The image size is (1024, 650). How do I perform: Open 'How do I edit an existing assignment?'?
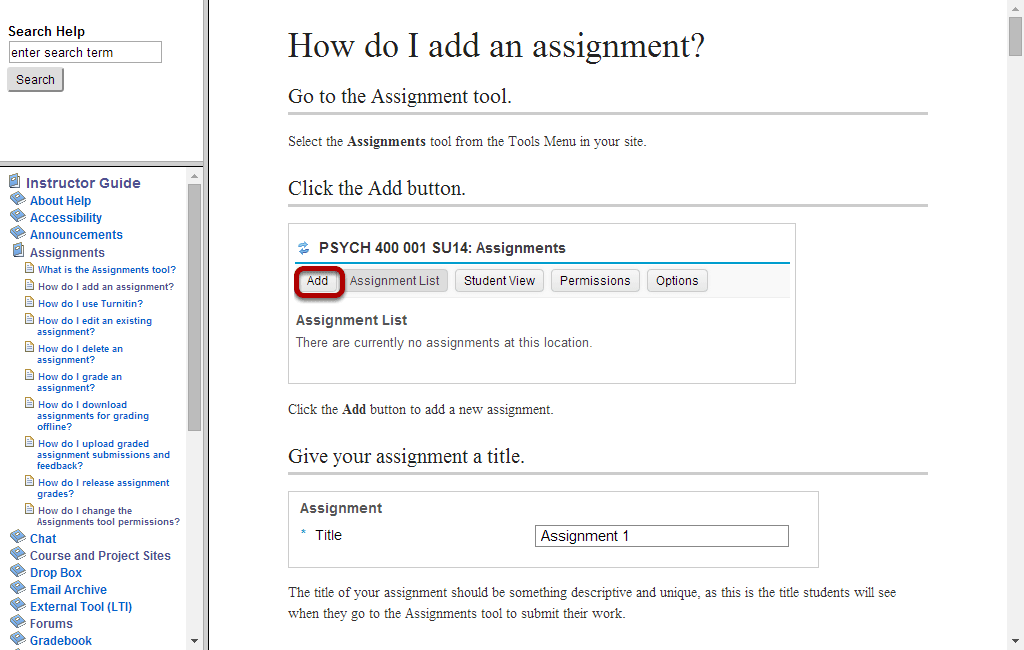[x=95, y=326]
